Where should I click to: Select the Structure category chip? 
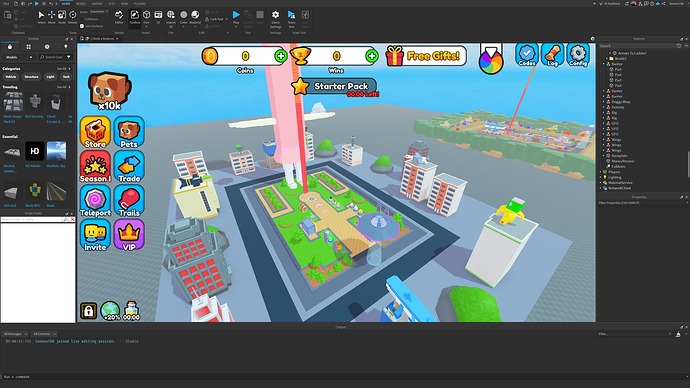coord(31,77)
